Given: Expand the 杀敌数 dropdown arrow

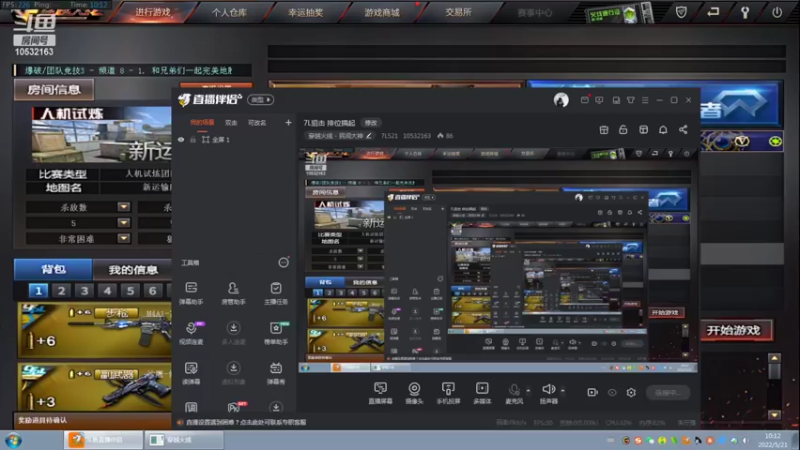Looking at the screenshot, I should click(123, 207).
